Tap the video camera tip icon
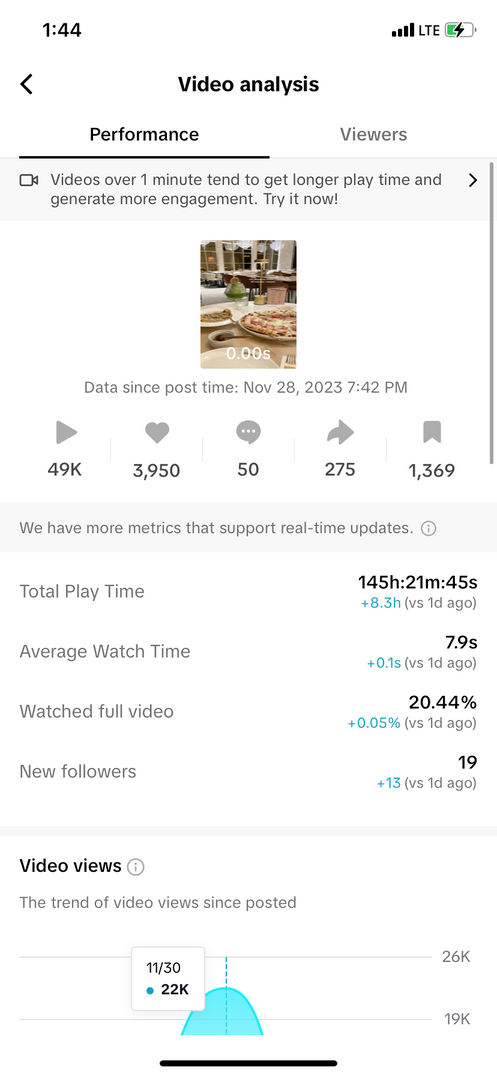Viewport: 497px width, 1076px height. pos(29,180)
